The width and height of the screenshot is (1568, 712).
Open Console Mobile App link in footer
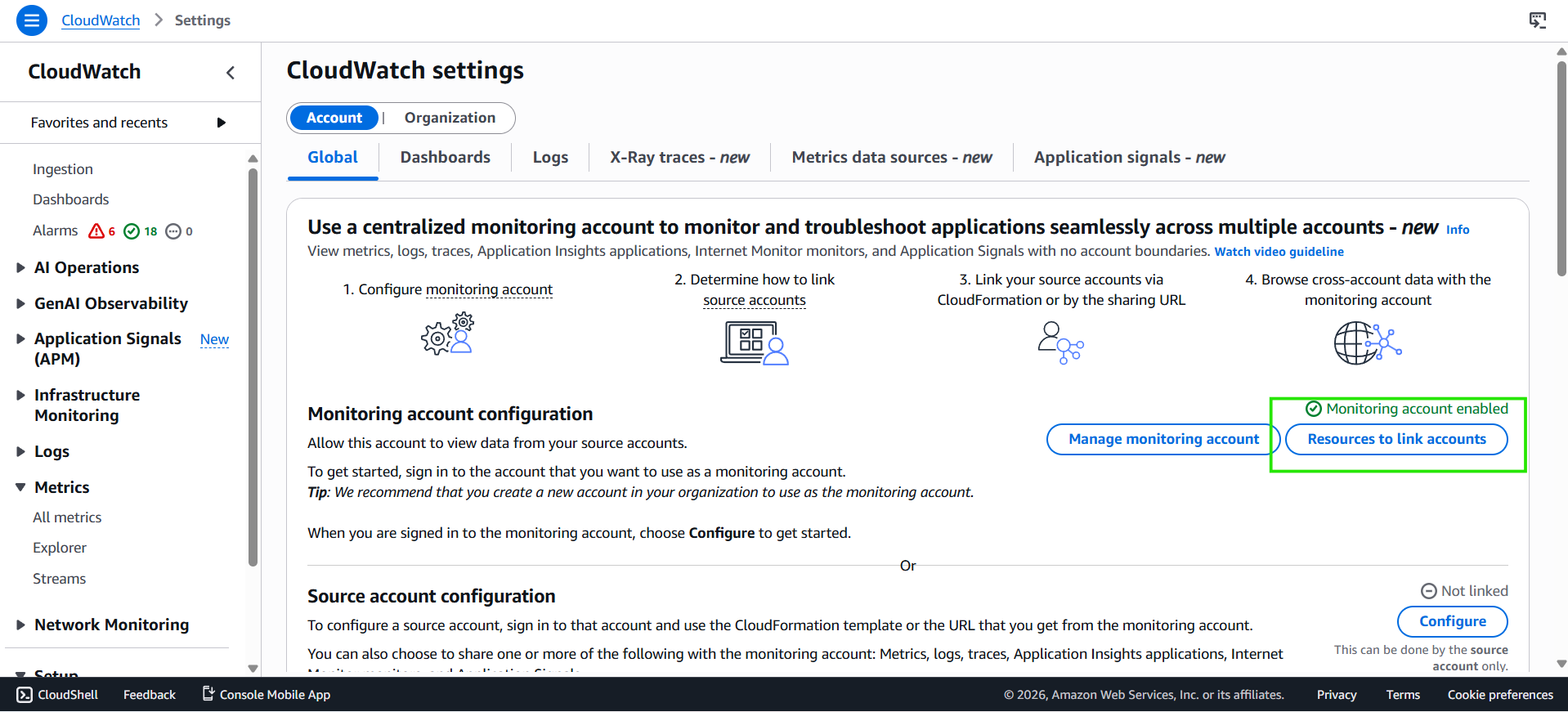tap(267, 695)
